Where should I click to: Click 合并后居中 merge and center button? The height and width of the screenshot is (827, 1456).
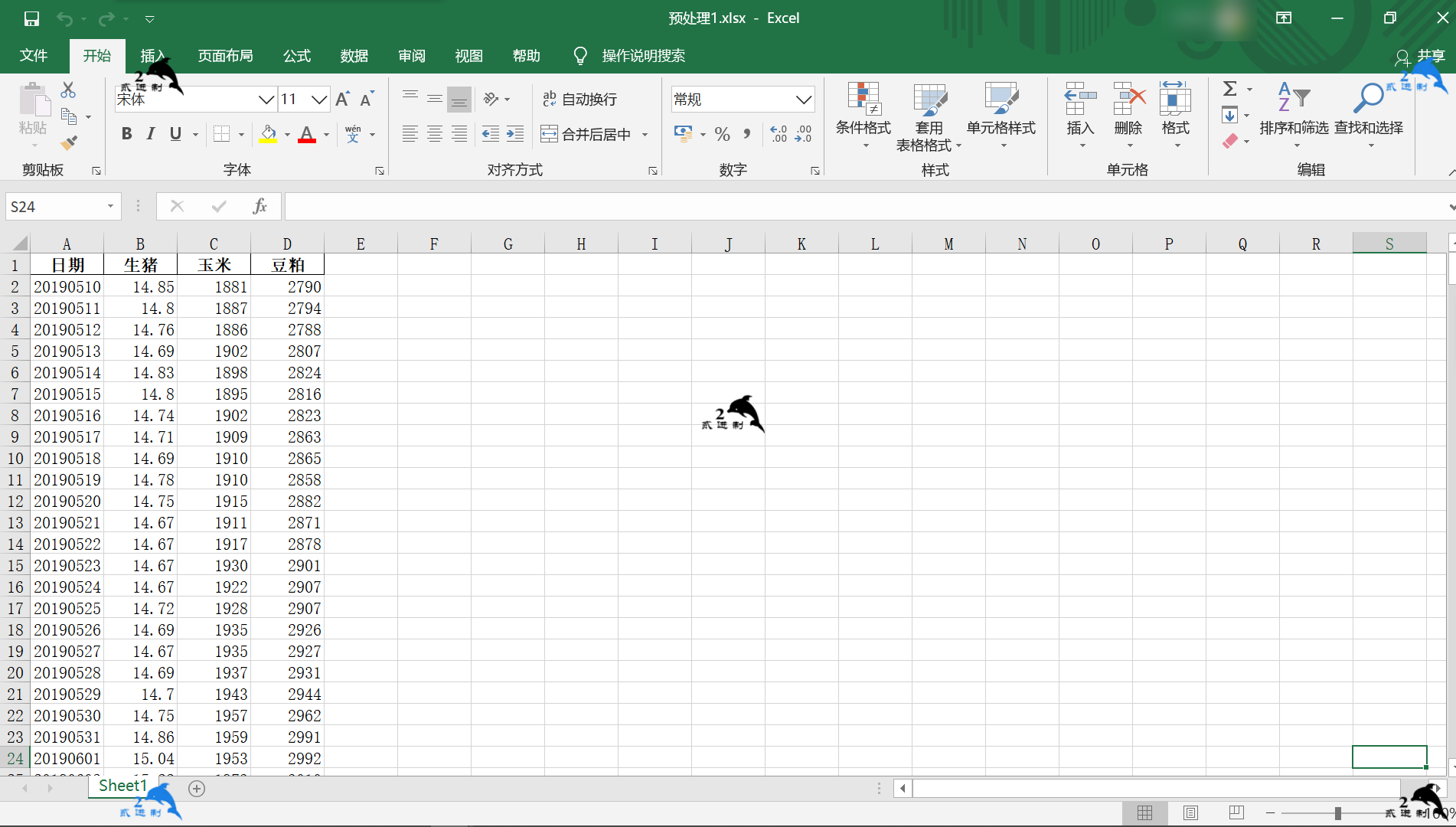pos(586,135)
